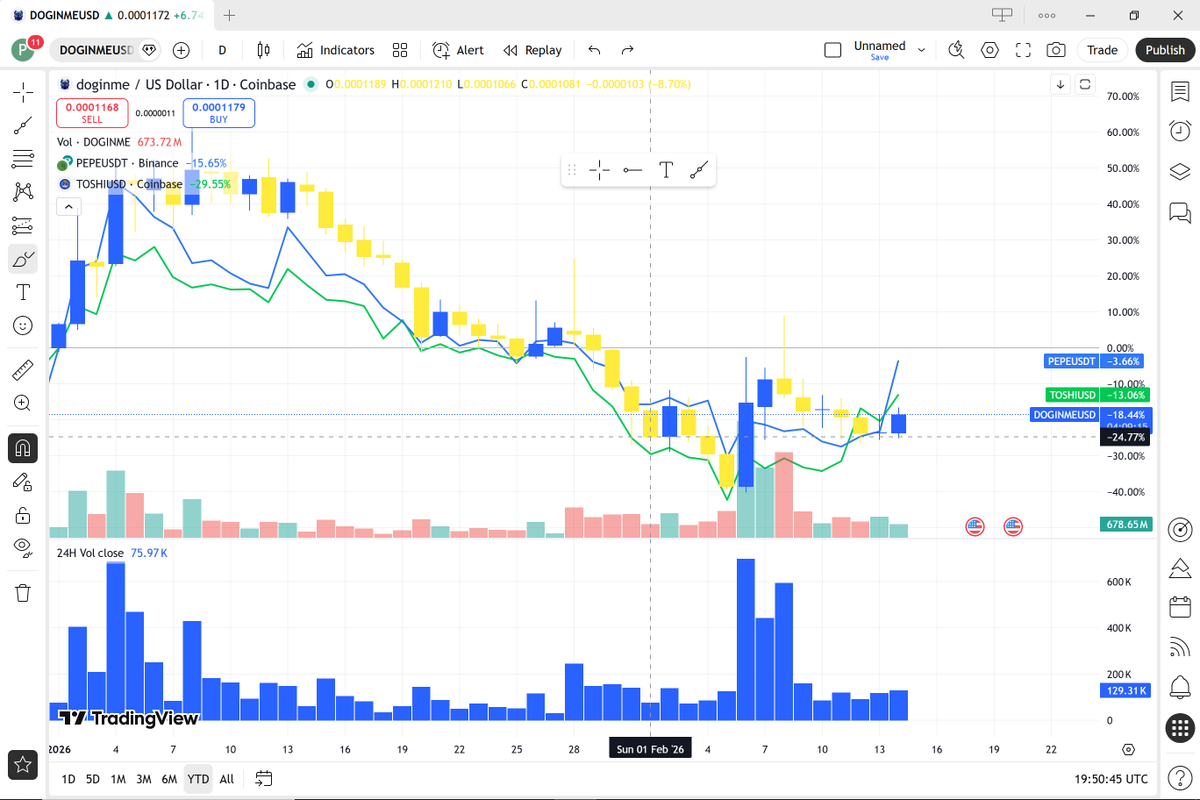Toggle hide all drawings eye icon

pyautogui.click(x=22, y=547)
